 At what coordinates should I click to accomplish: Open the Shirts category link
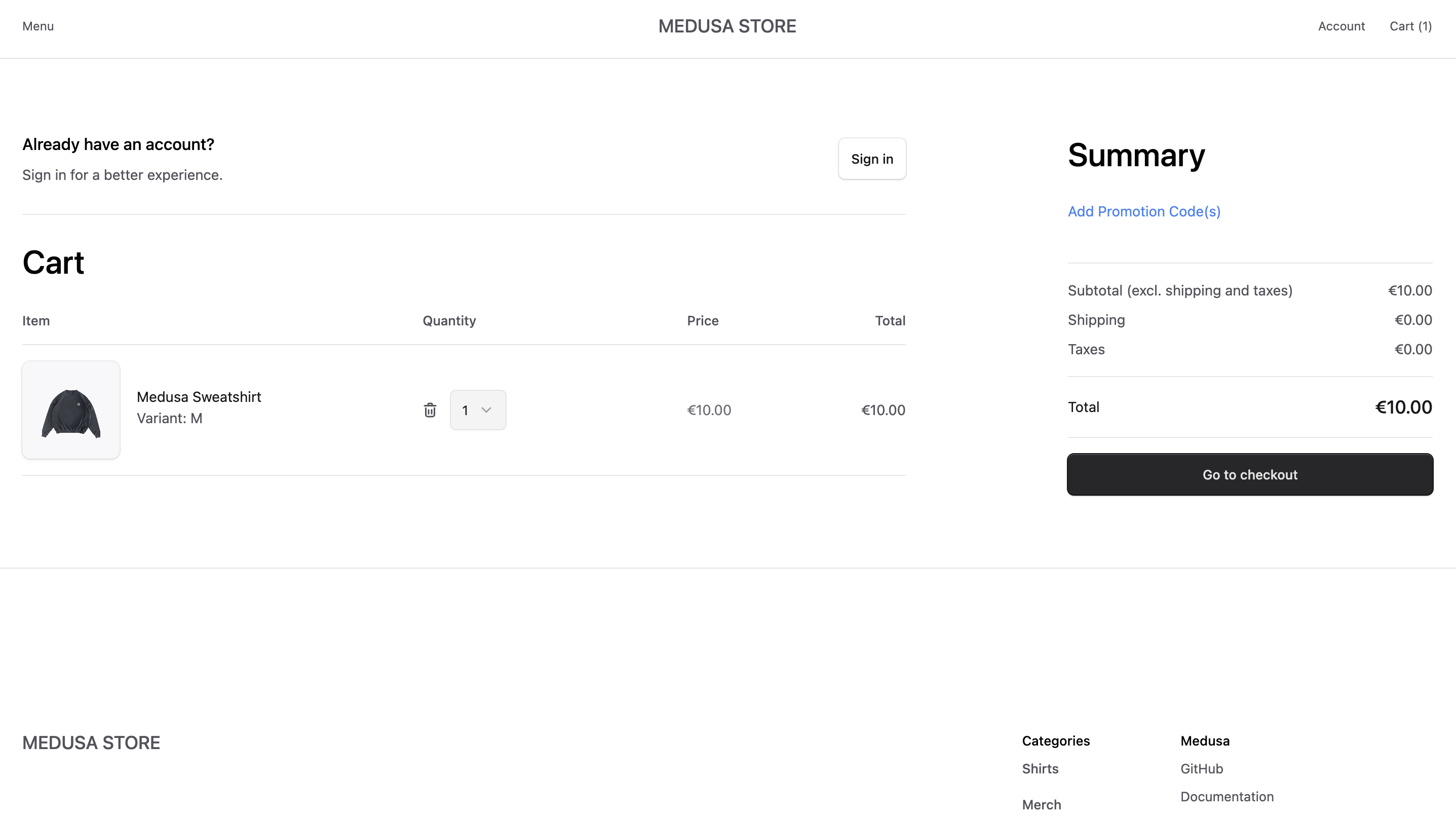coord(1040,769)
